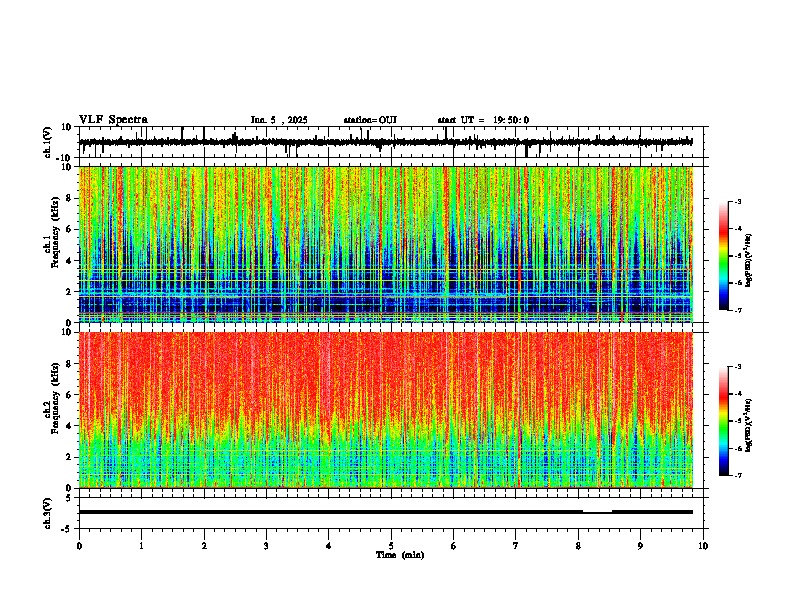Image resolution: width=792 pixels, height=612 pixels.
Task: Click the time axis tick label '9'
Action: pos(640,546)
